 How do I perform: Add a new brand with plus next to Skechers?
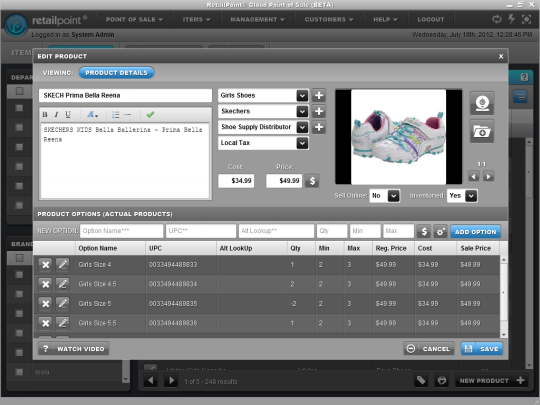tap(319, 111)
